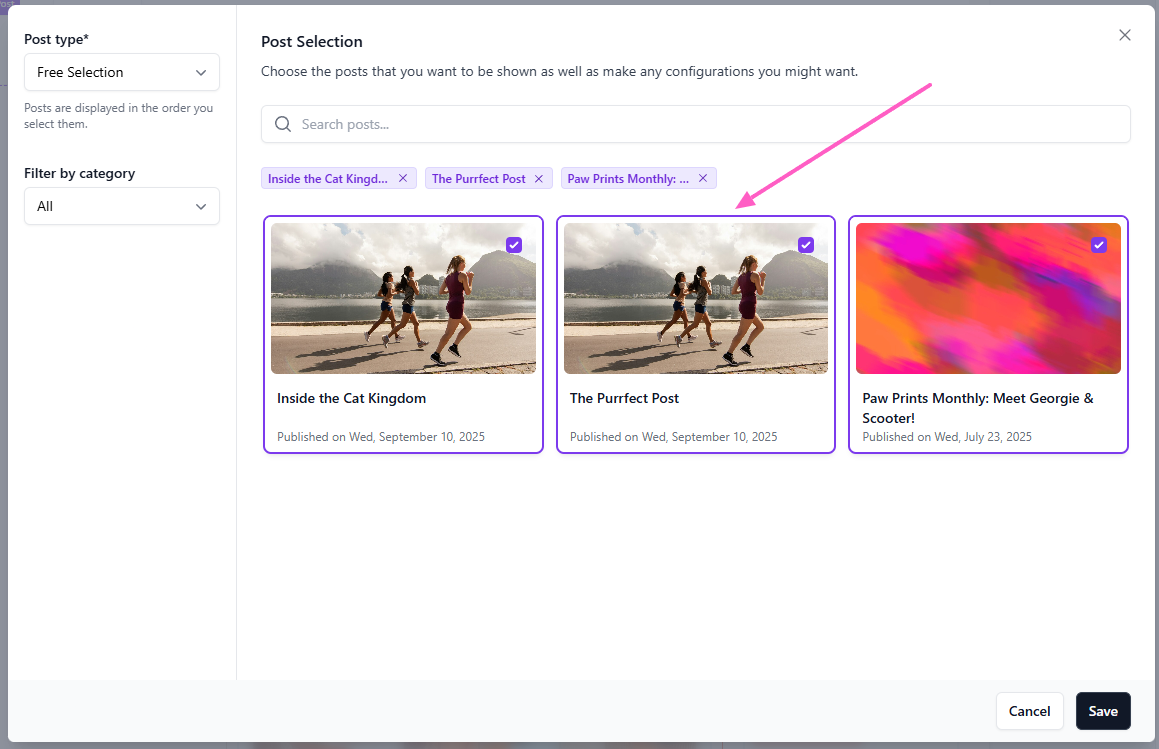
Task: Click The Purrfect Post runners thumbnail
Action: [x=695, y=300]
